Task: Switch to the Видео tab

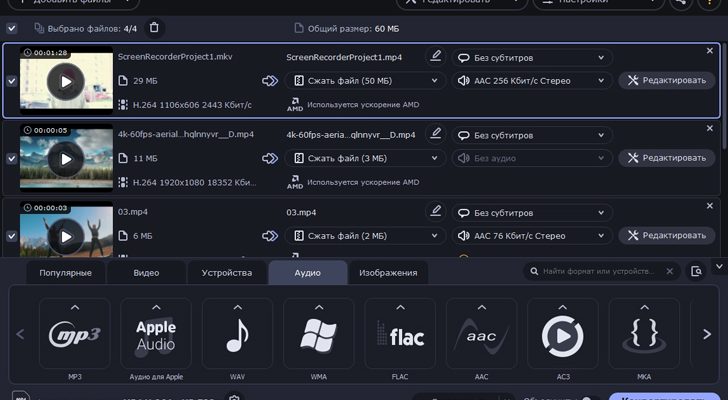Action: [x=146, y=273]
